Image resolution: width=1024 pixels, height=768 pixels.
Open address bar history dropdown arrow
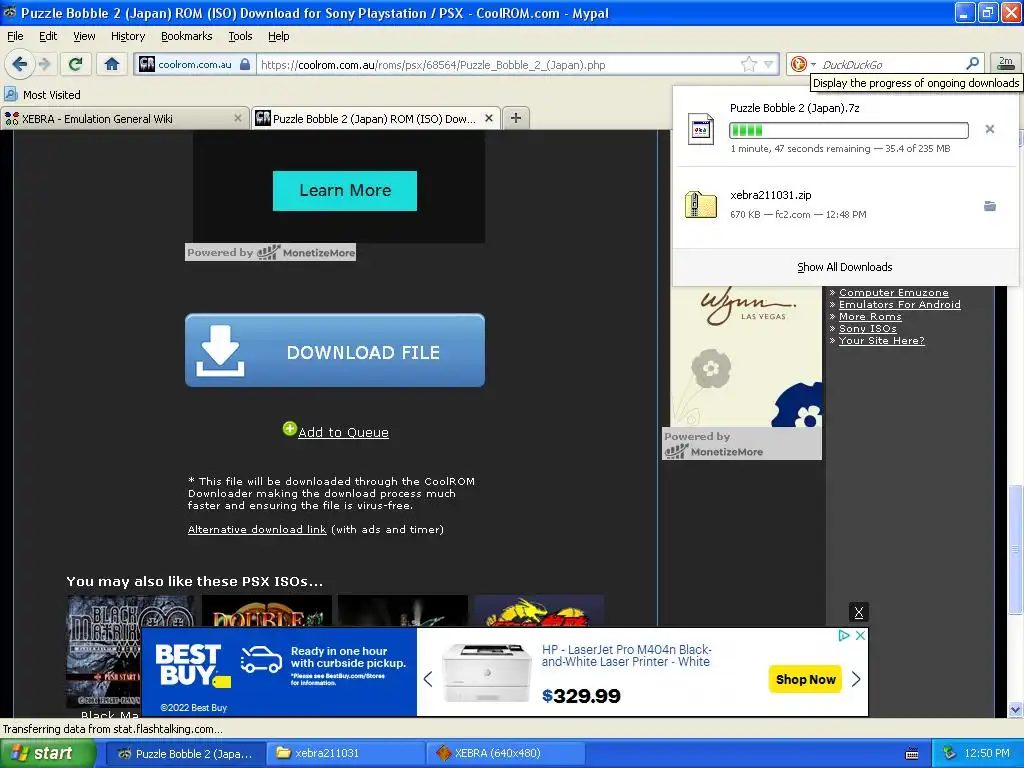tap(769, 64)
